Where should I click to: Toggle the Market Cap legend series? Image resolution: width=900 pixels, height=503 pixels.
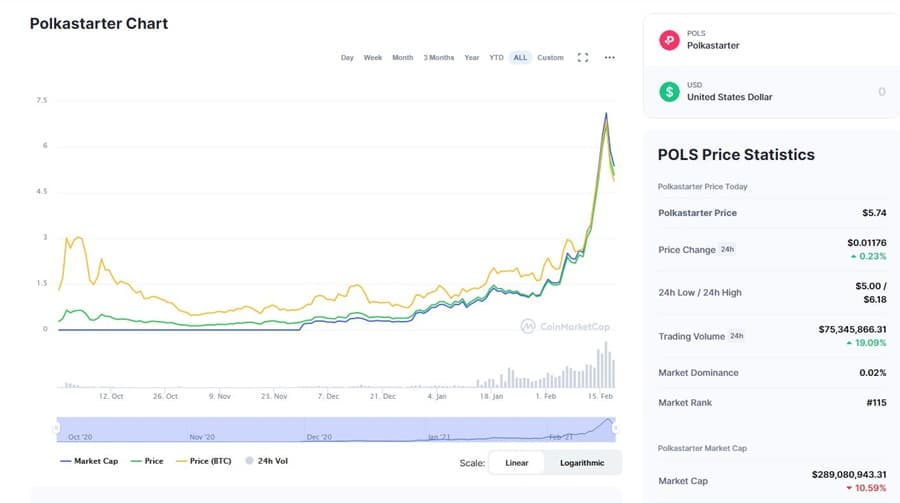92,462
